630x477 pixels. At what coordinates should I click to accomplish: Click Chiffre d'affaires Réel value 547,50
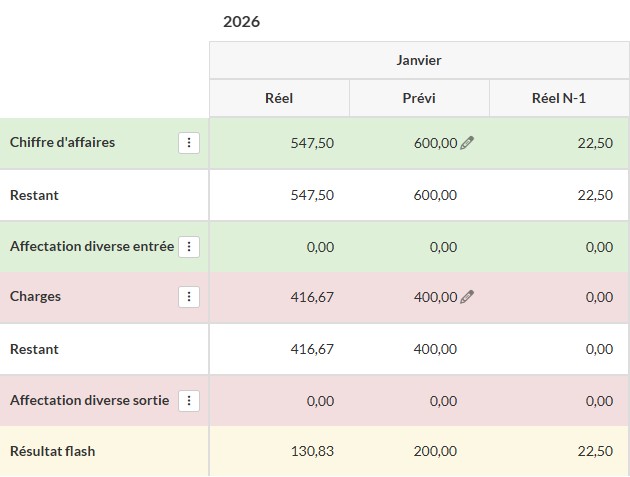pyautogui.click(x=312, y=143)
